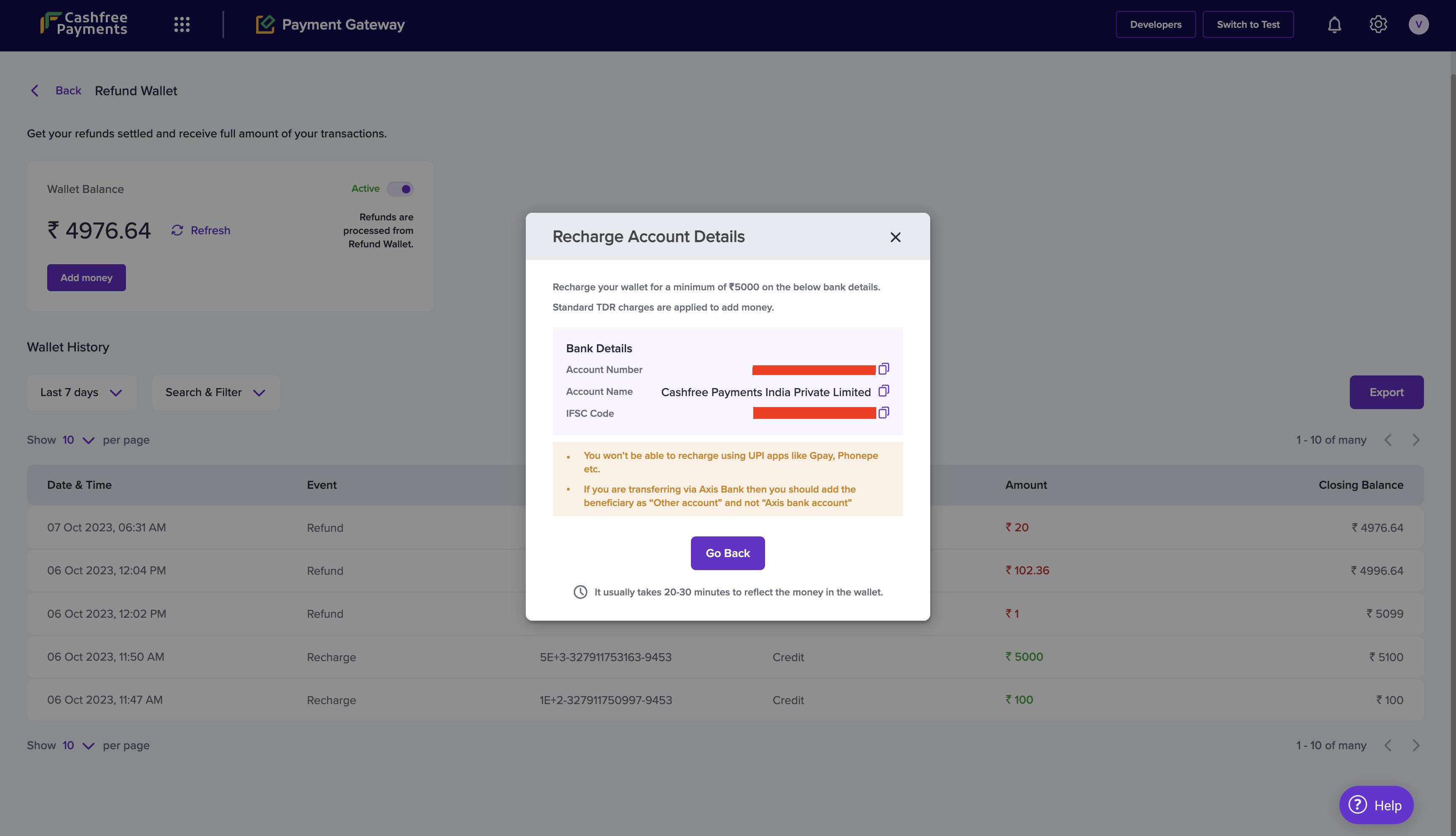Viewport: 1456px width, 836px height.
Task: Click Switch to Test
Action: (1248, 25)
